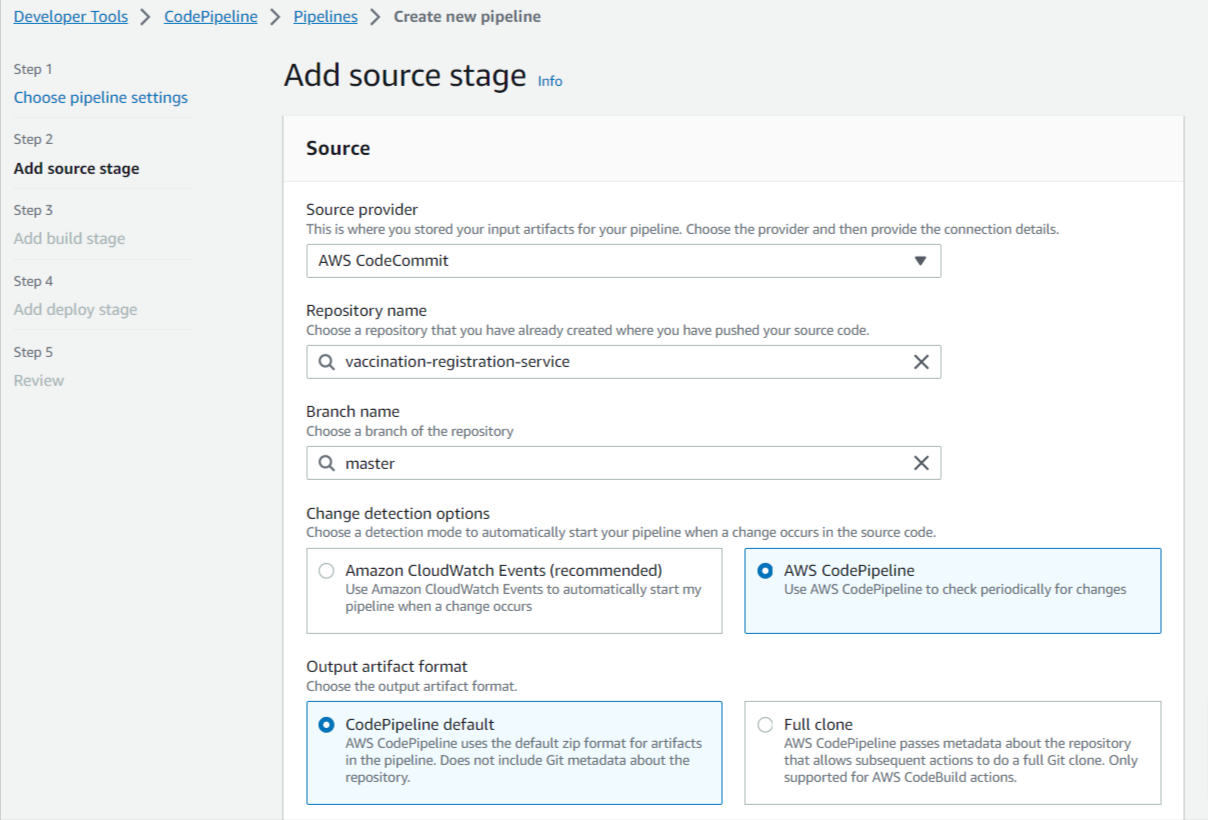Click into the Repository name input
The height and width of the screenshot is (820, 1208).
point(623,362)
